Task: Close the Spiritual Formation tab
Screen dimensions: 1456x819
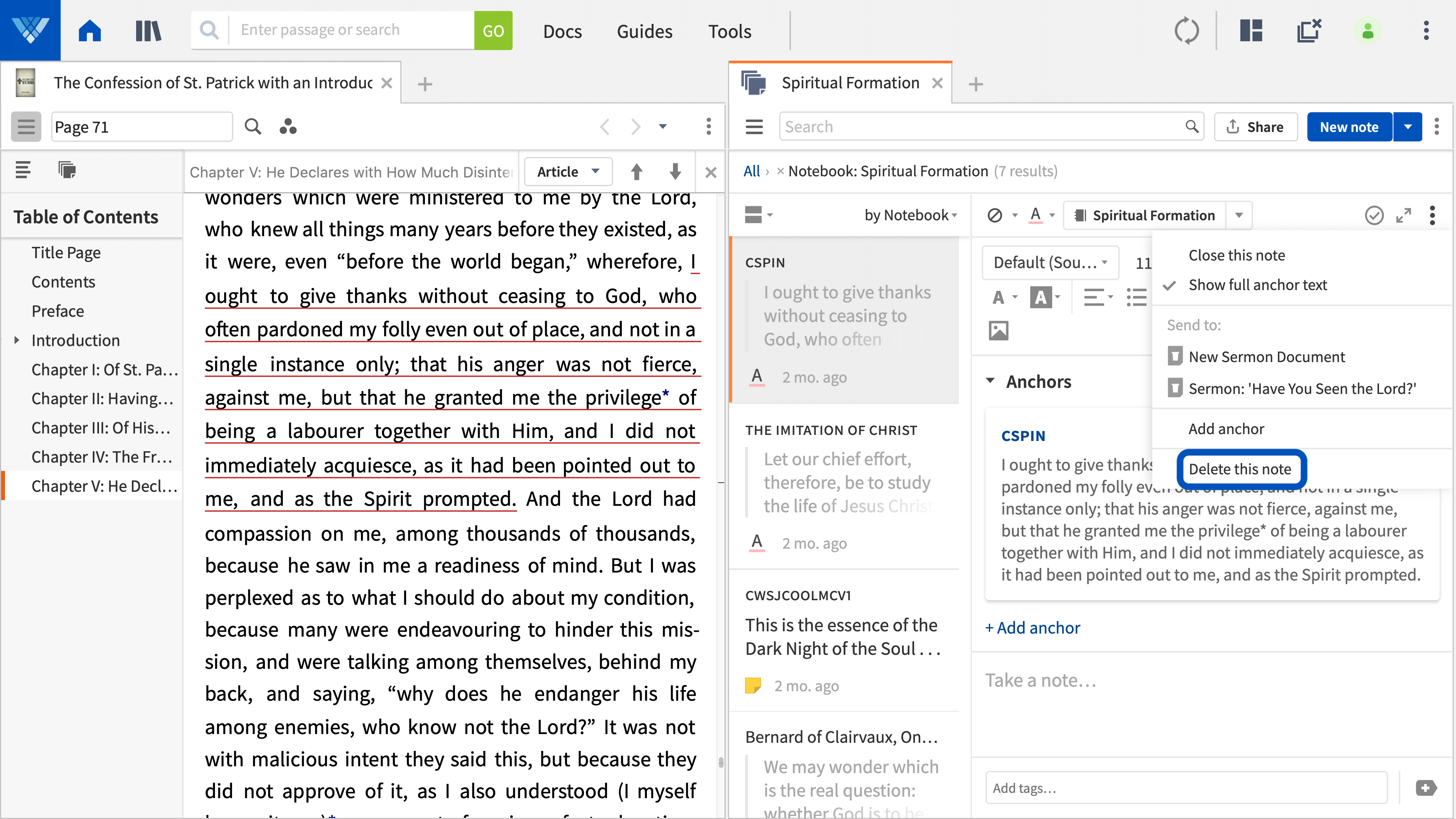Action: (x=937, y=83)
